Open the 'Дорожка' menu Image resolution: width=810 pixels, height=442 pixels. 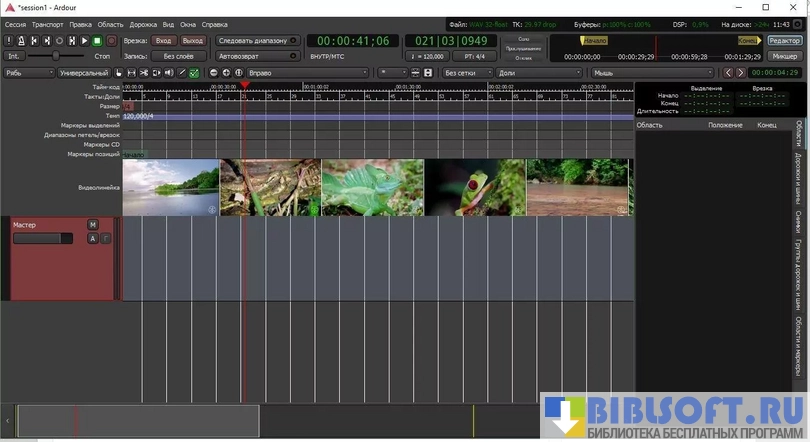tap(144, 22)
